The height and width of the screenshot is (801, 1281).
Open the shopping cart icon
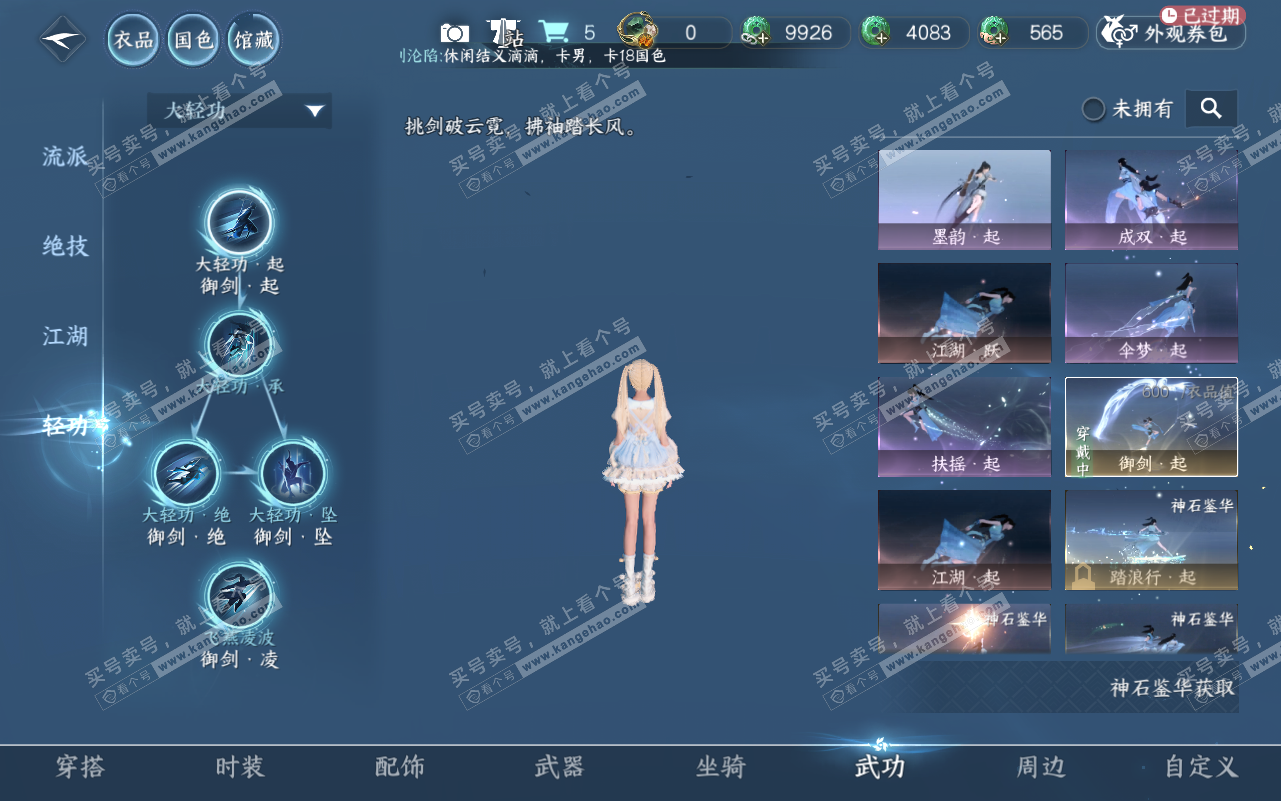click(553, 32)
